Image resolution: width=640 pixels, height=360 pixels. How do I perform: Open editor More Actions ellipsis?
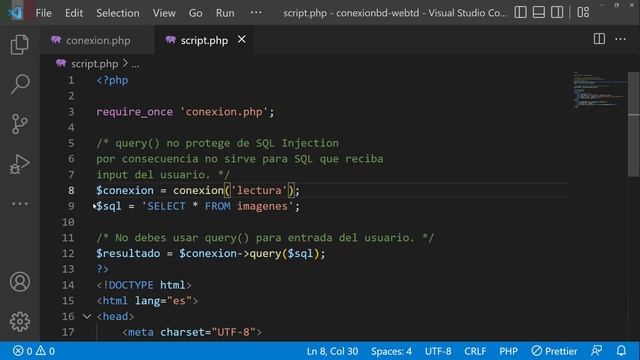(620, 39)
